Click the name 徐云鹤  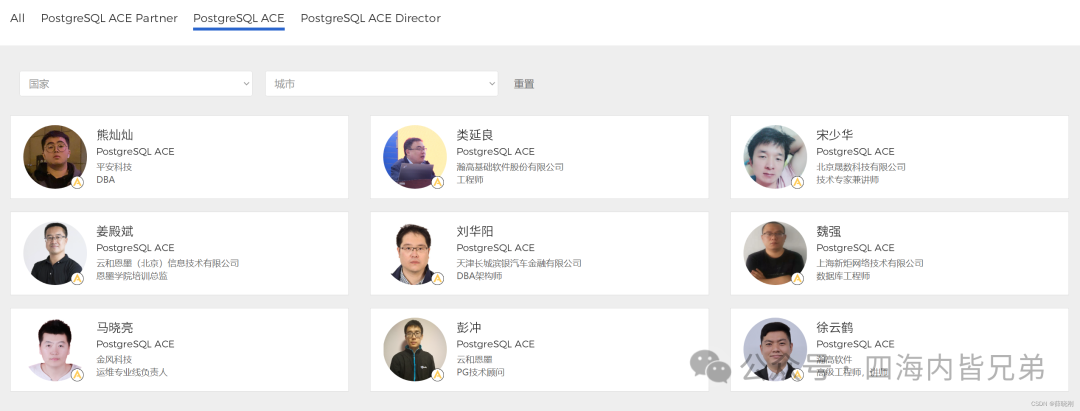point(834,328)
